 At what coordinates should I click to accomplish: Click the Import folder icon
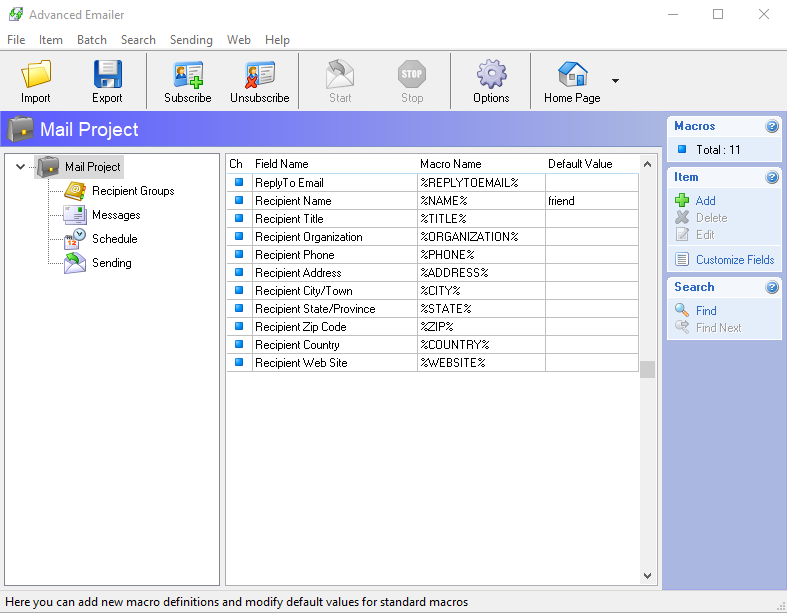[36, 75]
